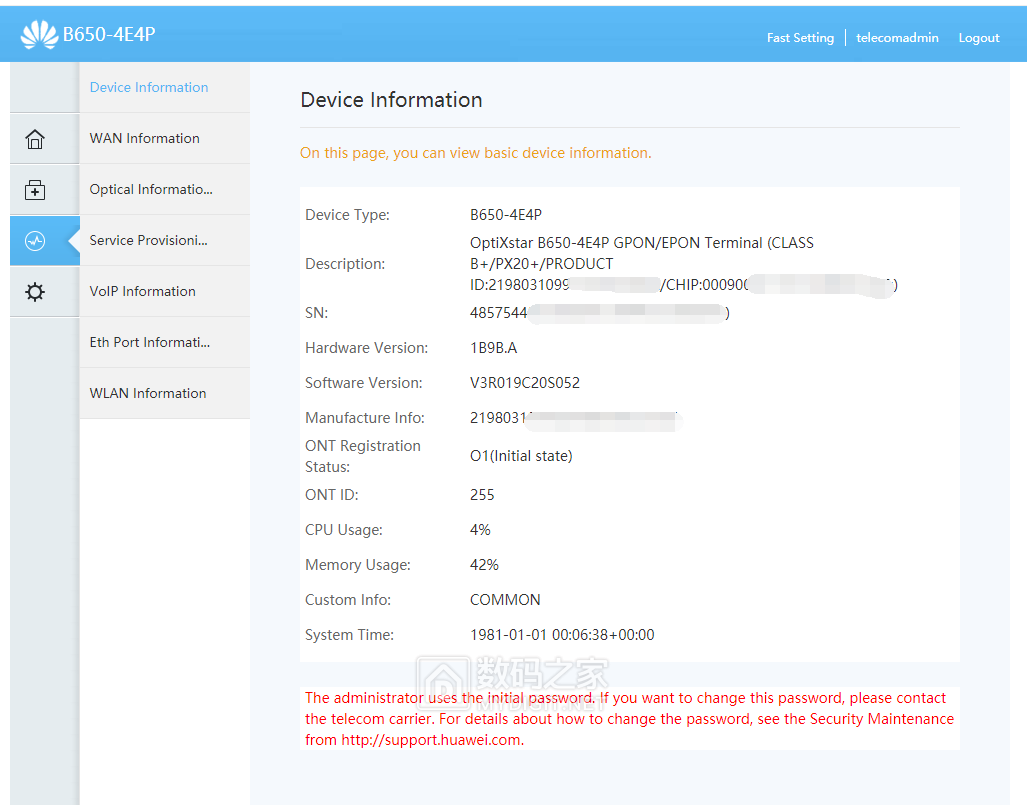Image resolution: width=1027 pixels, height=805 pixels.
Task: Click the B650-4E4P header title
Action: tap(109, 34)
